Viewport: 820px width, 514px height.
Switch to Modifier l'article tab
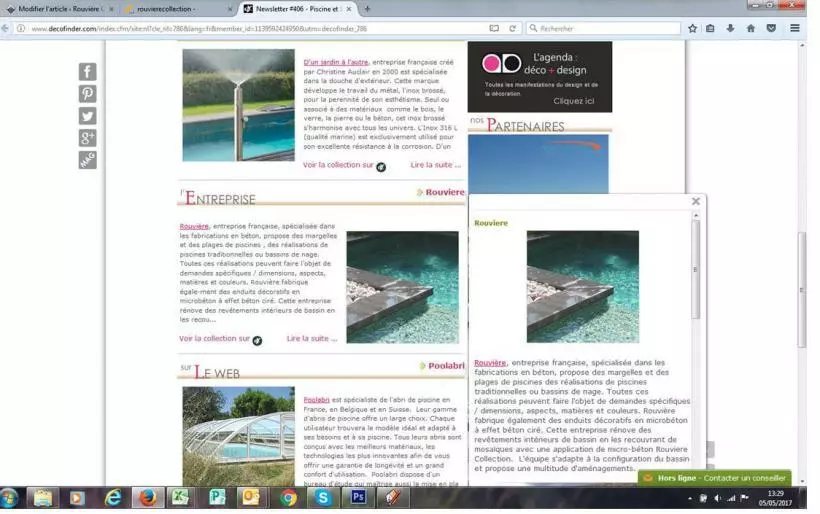tap(58, 9)
